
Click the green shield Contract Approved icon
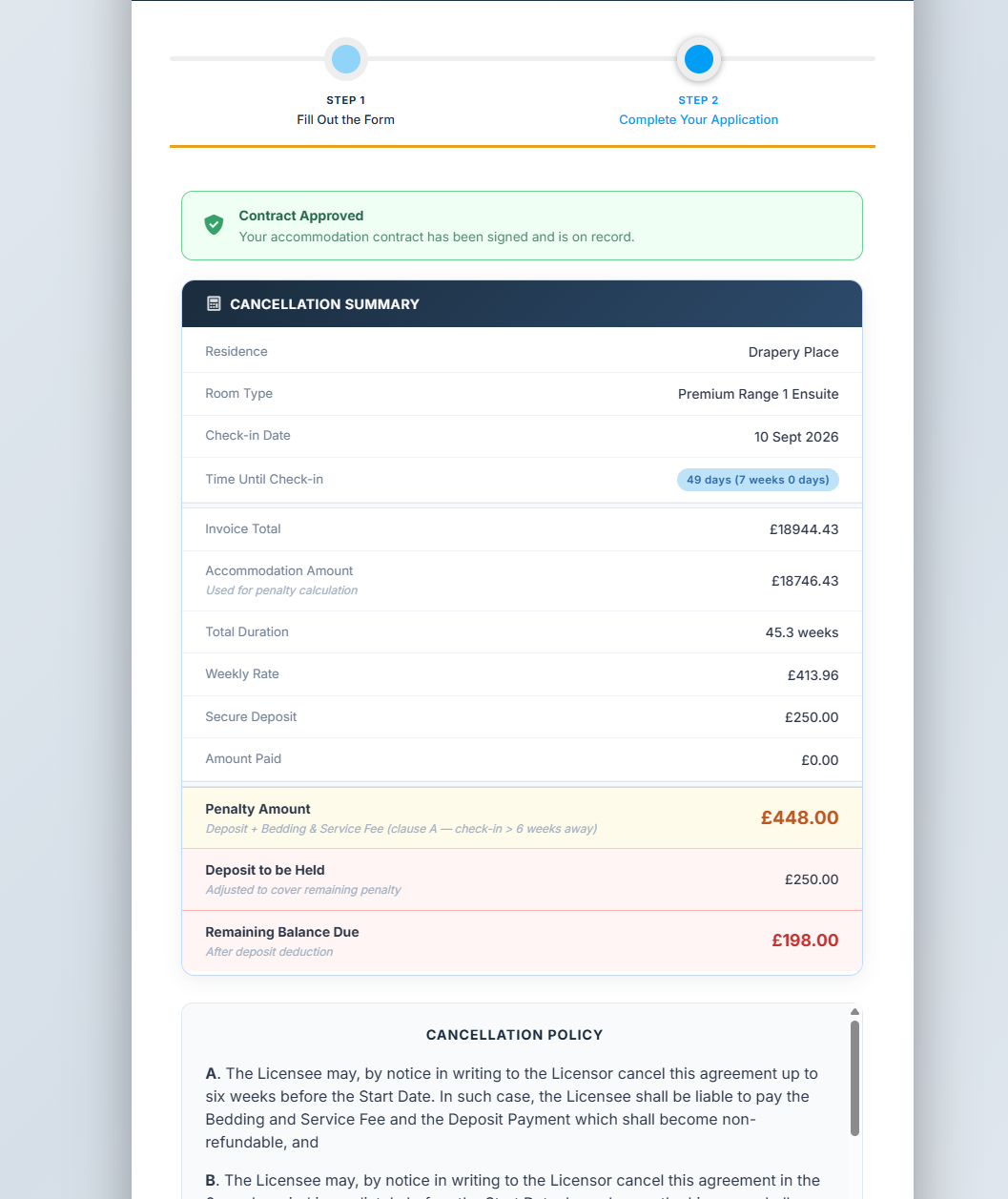click(x=214, y=225)
